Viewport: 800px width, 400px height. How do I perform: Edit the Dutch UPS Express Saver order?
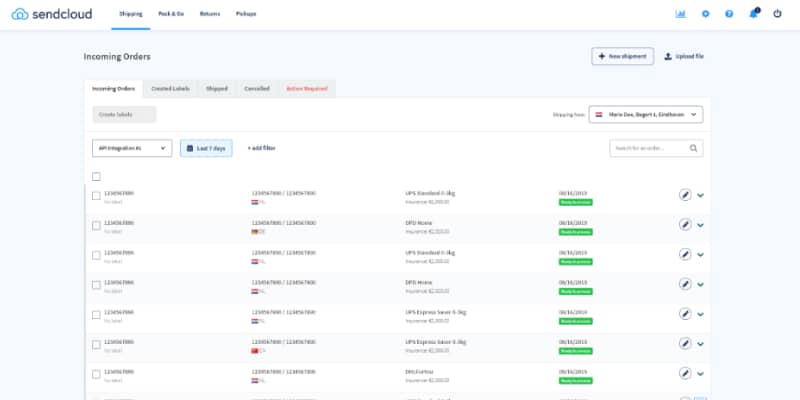685,314
